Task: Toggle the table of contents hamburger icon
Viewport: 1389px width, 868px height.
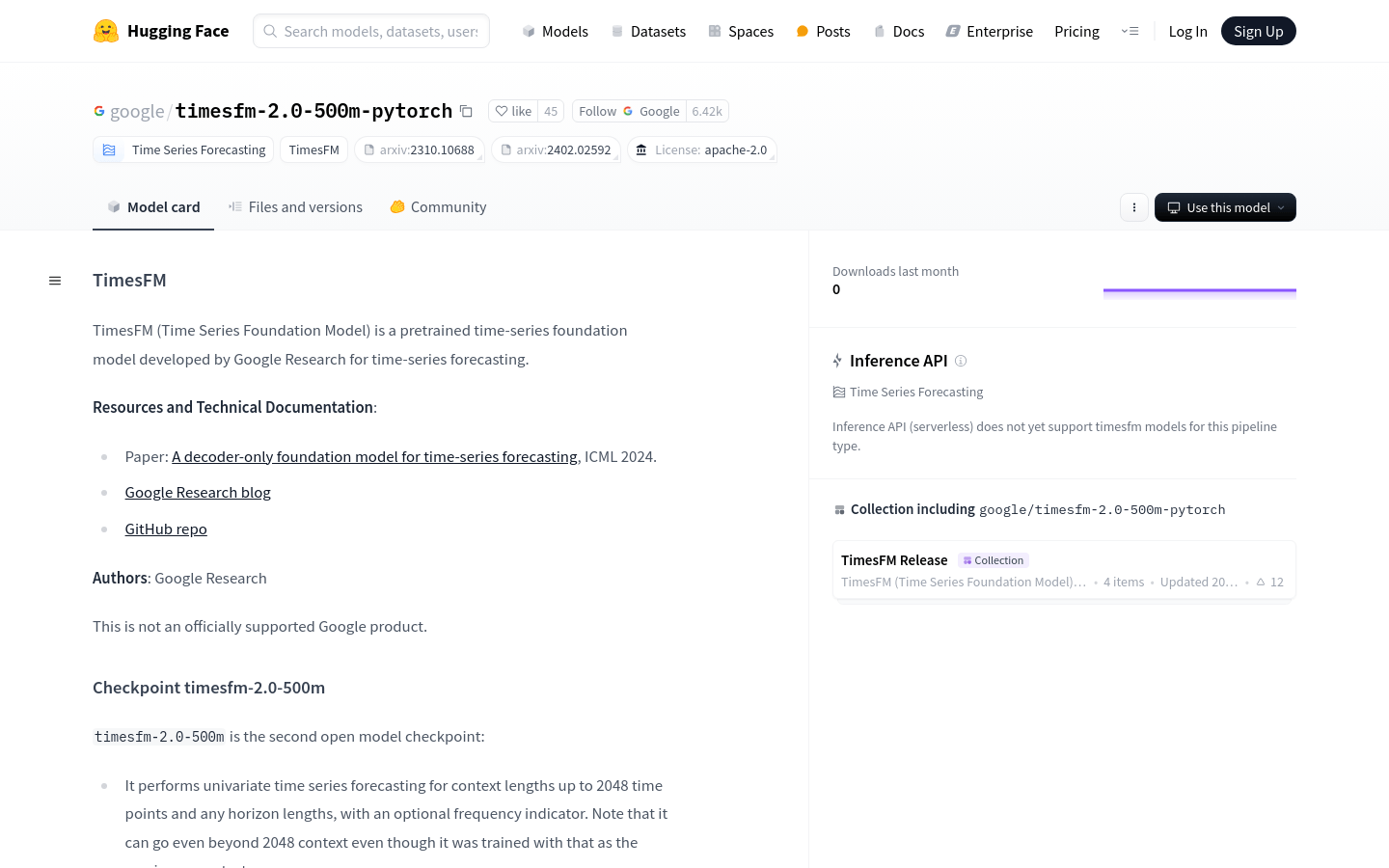Action: [55, 281]
